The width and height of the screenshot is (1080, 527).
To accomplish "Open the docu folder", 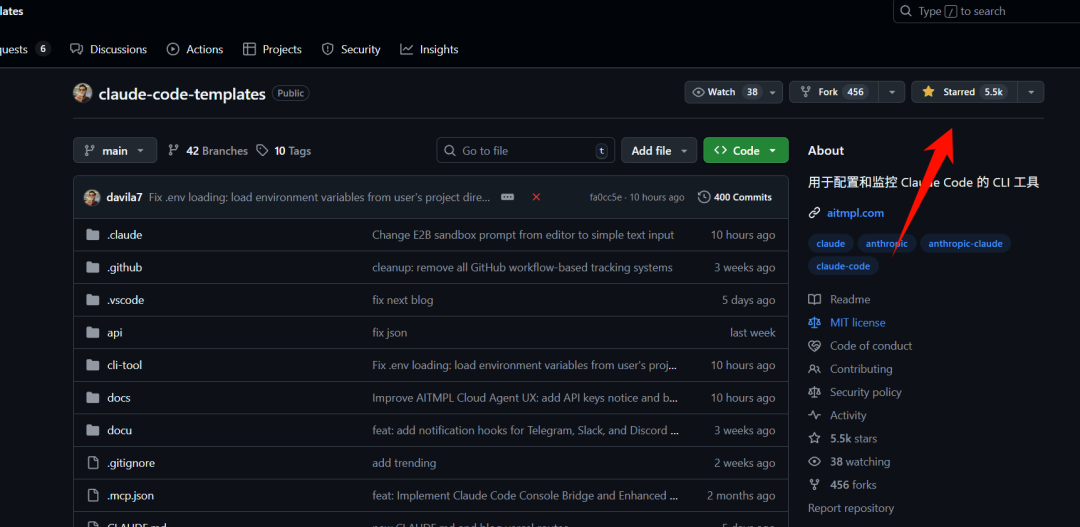I will pyautogui.click(x=119, y=431).
